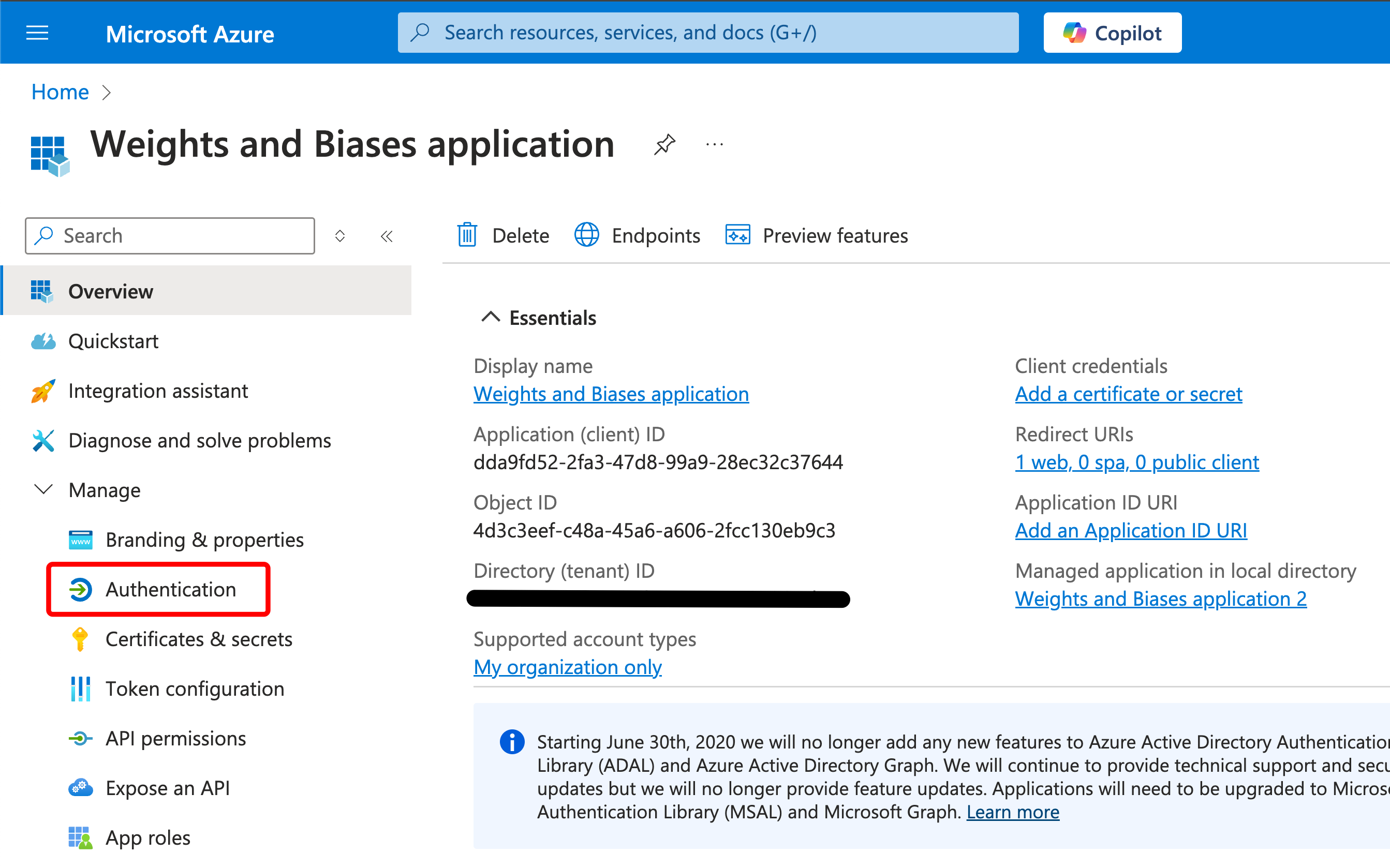The width and height of the screenshot is (1390, 868).
Task: Select Token configuration in sidebar
Action: 195,689
